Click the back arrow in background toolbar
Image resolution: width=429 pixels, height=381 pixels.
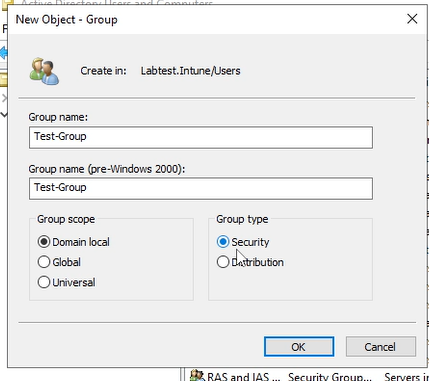pos(3,52)
